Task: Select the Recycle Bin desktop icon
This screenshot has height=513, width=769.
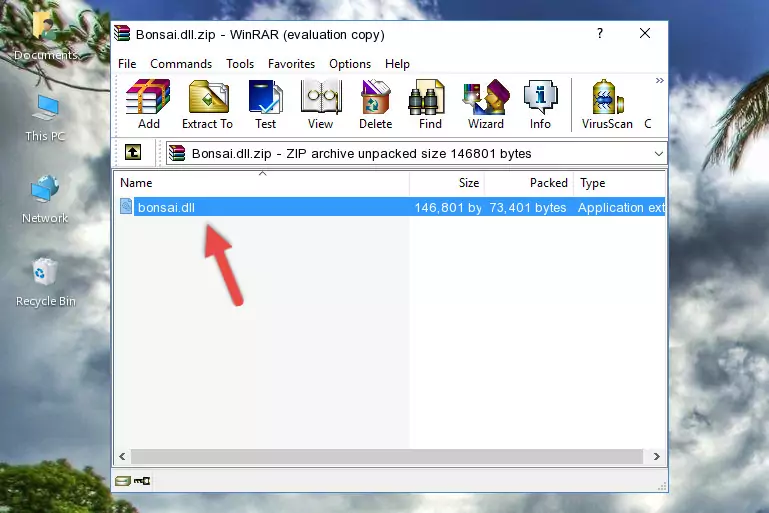Action: point(46,282)
